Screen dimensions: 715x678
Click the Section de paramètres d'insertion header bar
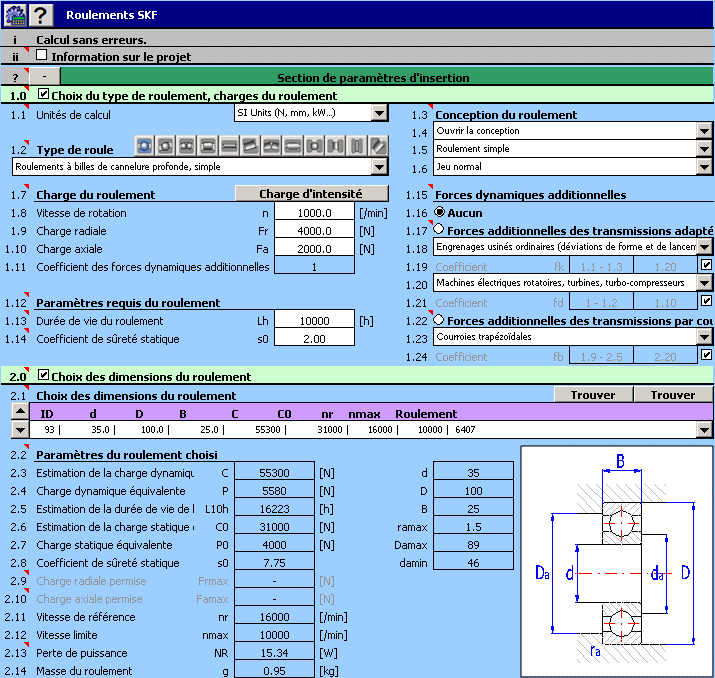click(387, 77)
